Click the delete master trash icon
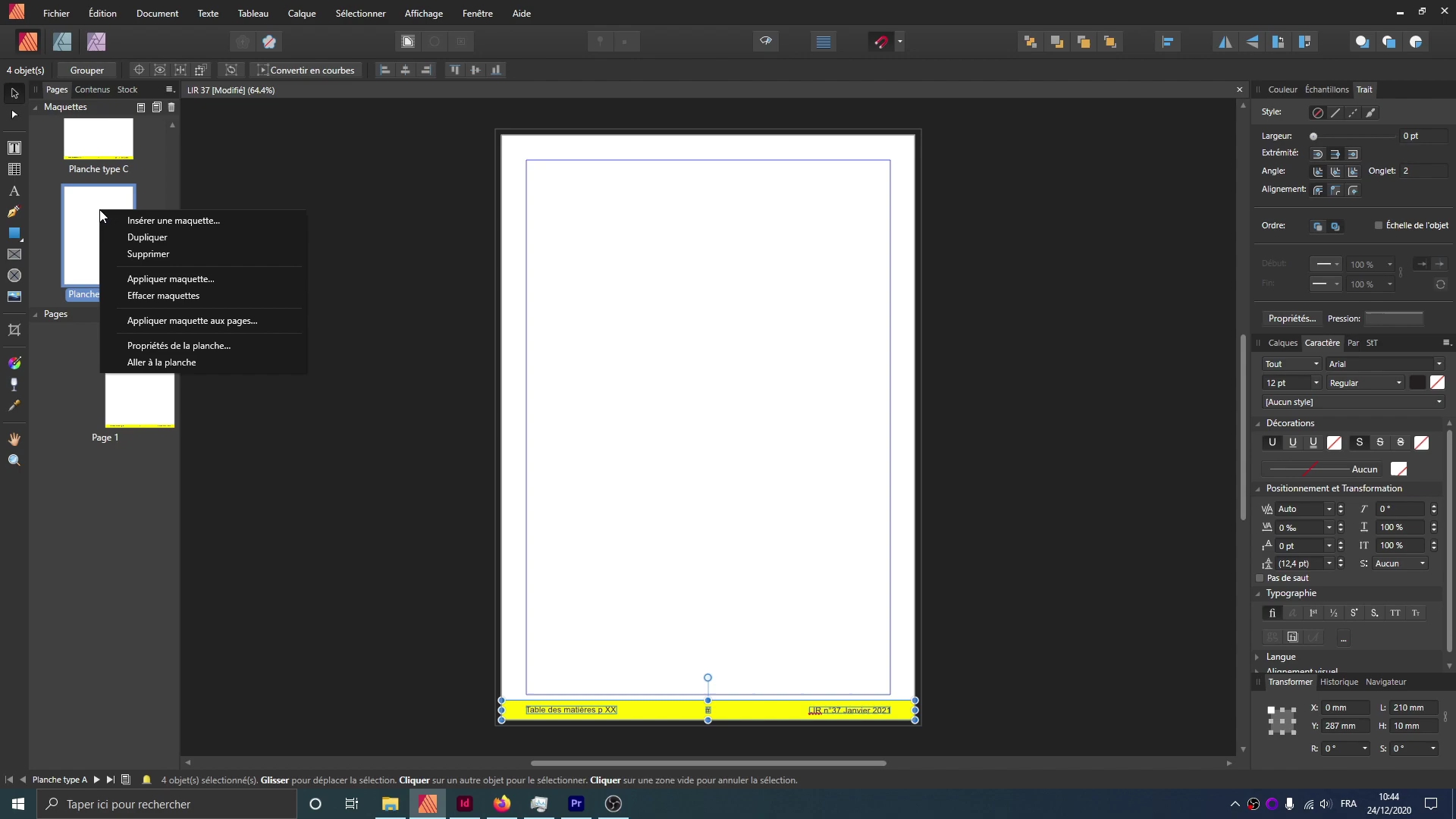 tap(171, 107)
